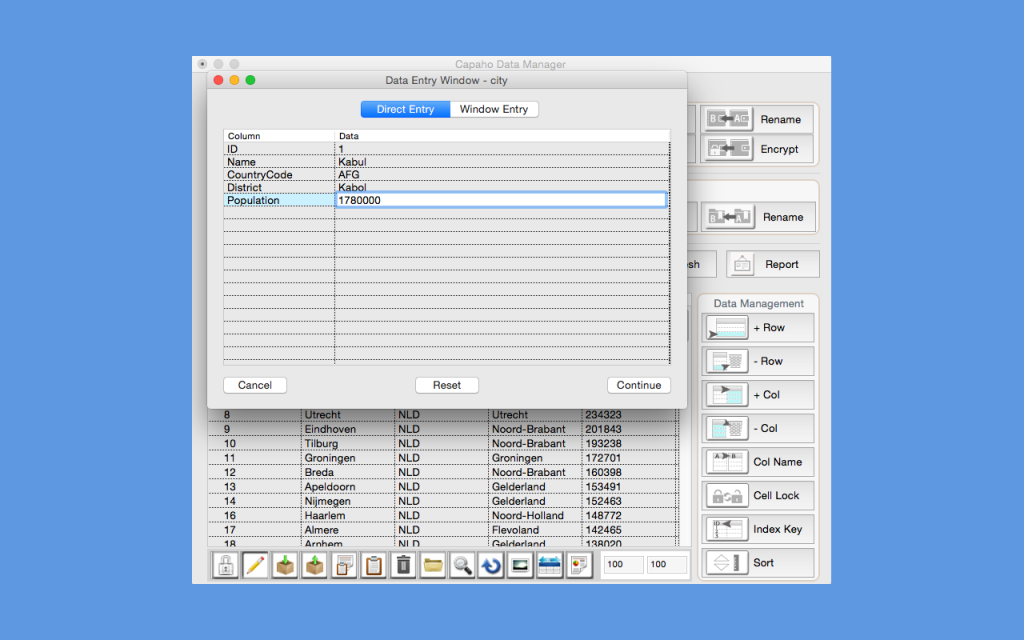Reset the data entry form

(x=446, y=385)
